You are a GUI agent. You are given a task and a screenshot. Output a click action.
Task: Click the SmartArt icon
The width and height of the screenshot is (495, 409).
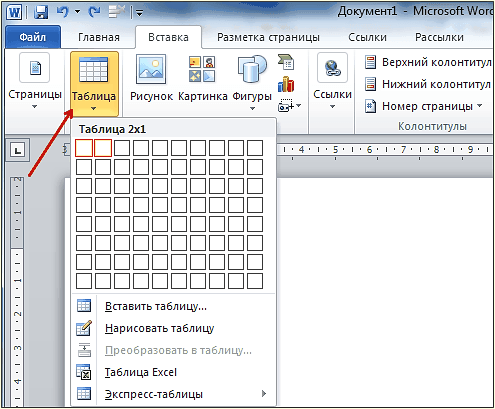coord(286,62)
